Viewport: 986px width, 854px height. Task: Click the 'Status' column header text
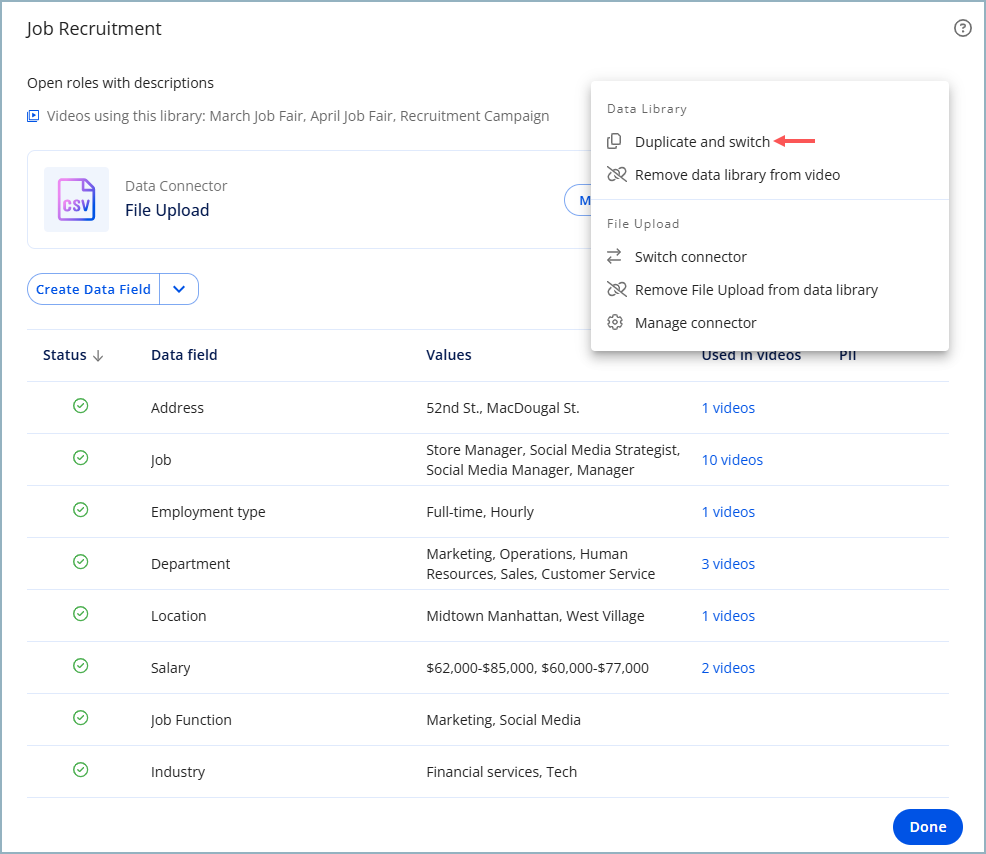[x=65, y=355]
